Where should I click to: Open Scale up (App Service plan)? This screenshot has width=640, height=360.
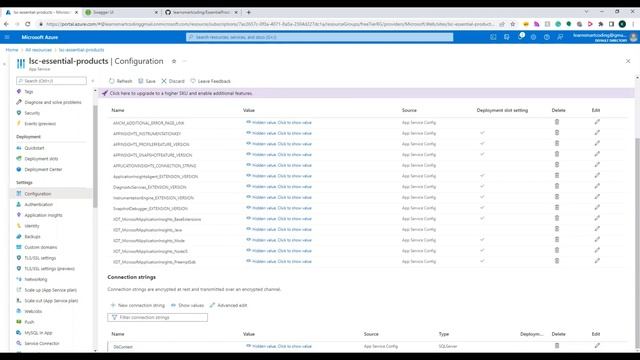tap(51, 290)
